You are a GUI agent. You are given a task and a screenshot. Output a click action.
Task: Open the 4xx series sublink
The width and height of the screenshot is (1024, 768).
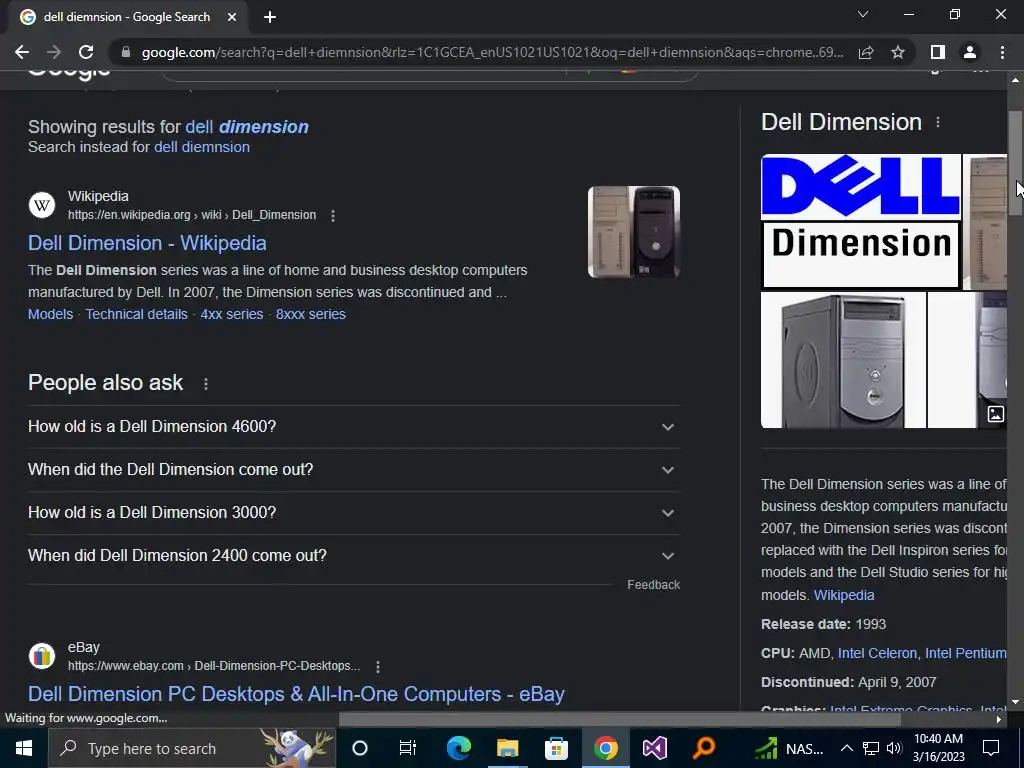[x=232, y=314]
